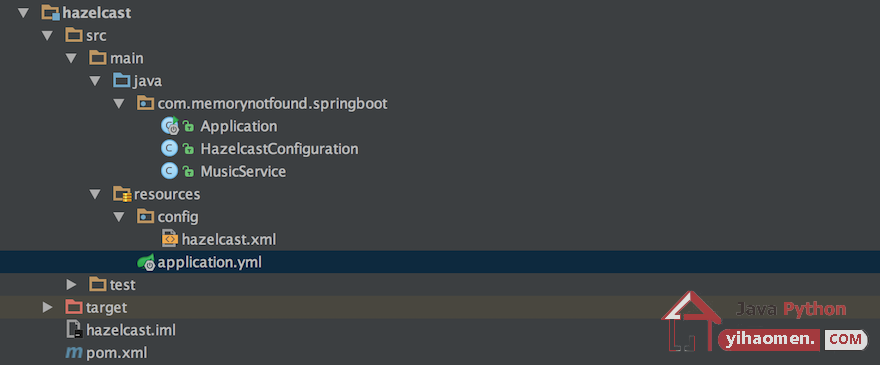
Task: Expand the target folder arrow
Action: 48,307
